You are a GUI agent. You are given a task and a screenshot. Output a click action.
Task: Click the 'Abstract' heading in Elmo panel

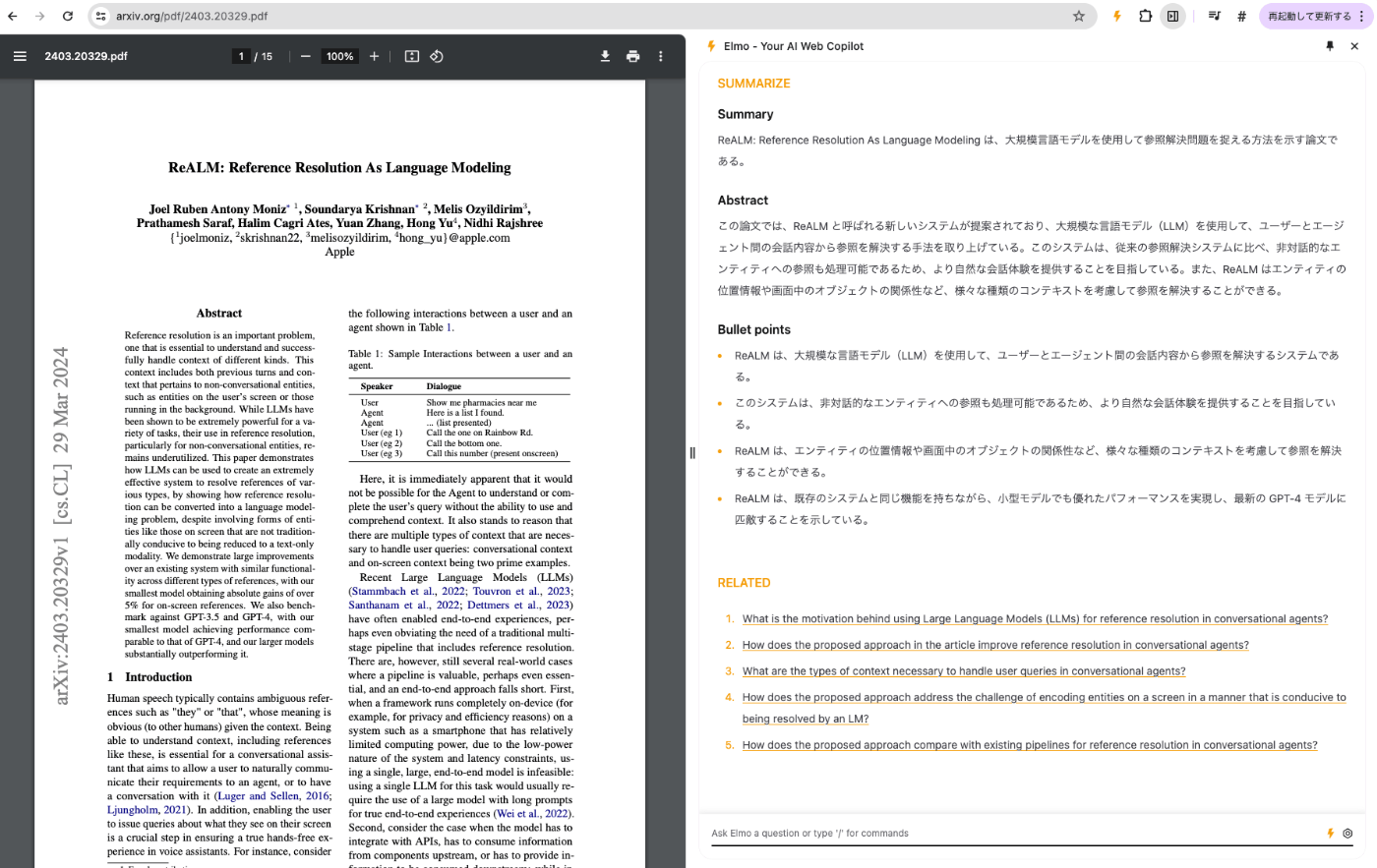[743, 200]
